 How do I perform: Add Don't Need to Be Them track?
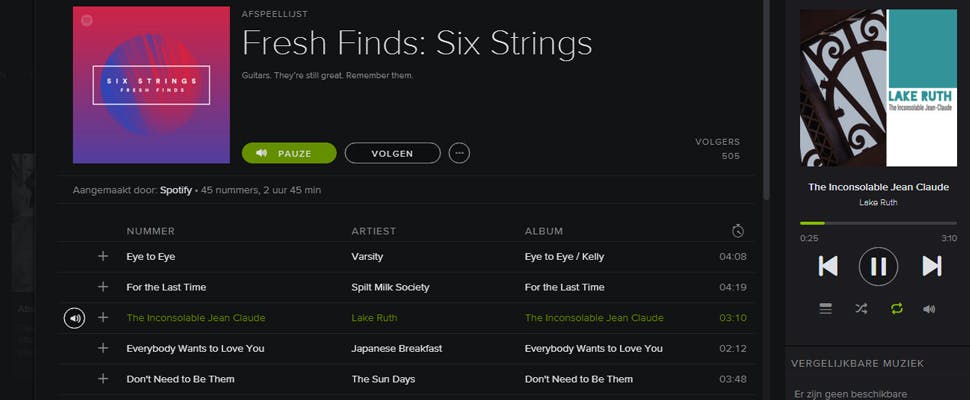(102, 379)
